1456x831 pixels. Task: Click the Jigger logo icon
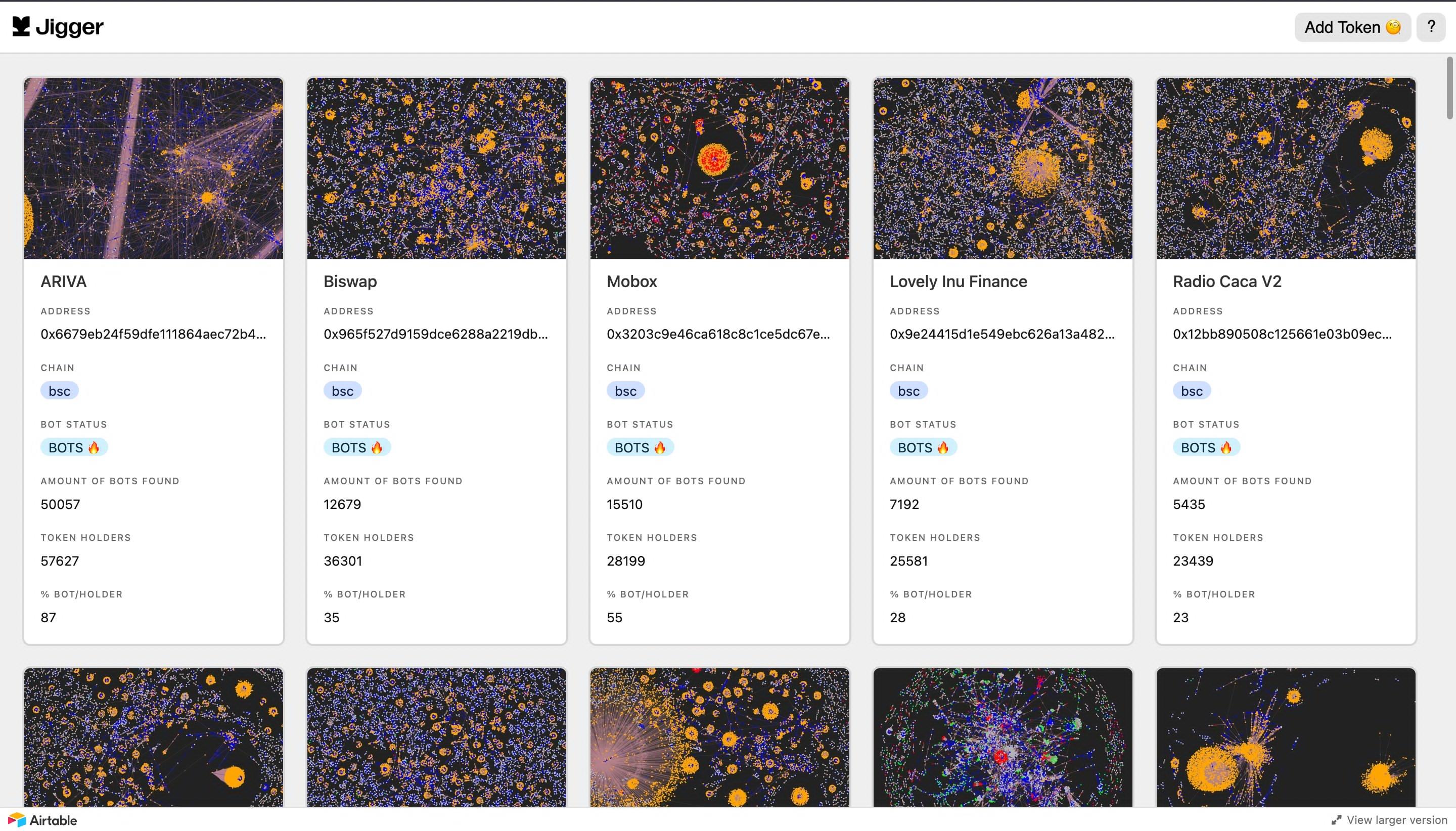click(x=21, y=26)
